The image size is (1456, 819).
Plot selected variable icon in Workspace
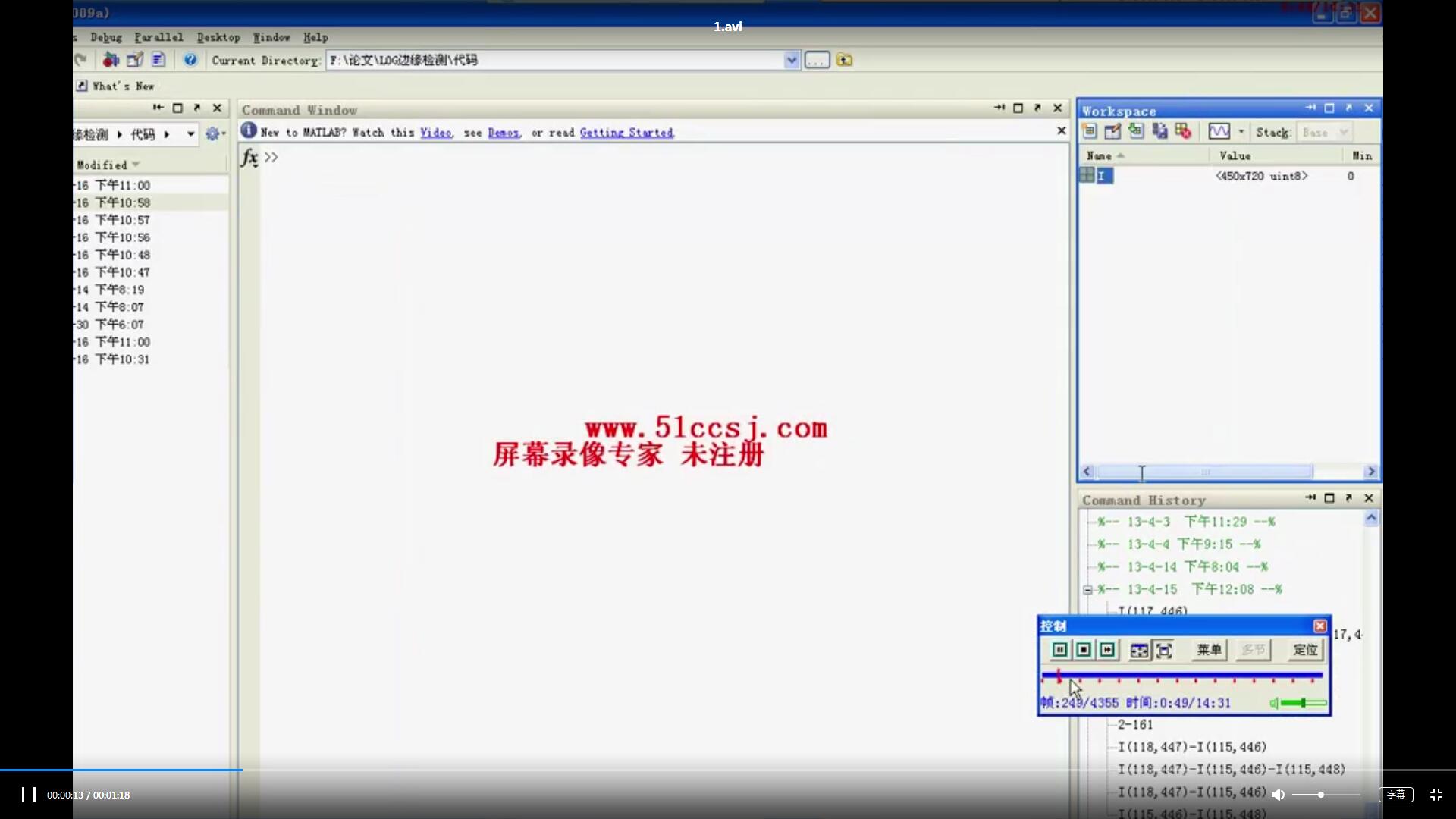pos(1219,131)
